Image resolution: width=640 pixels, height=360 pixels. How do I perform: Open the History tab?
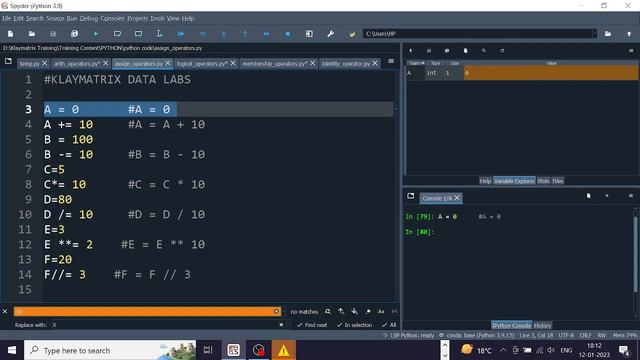coord(542,325)
